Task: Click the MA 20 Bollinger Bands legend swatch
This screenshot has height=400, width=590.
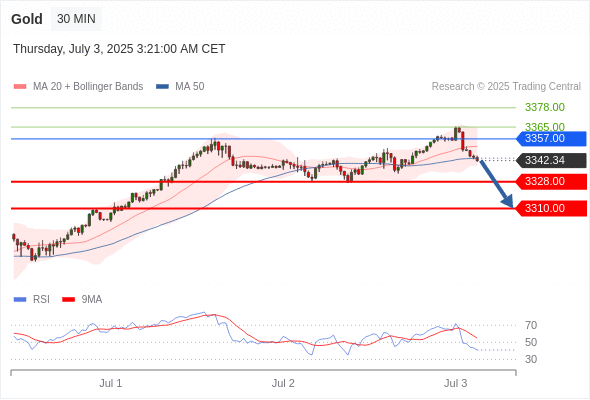Action: [20, 87]
